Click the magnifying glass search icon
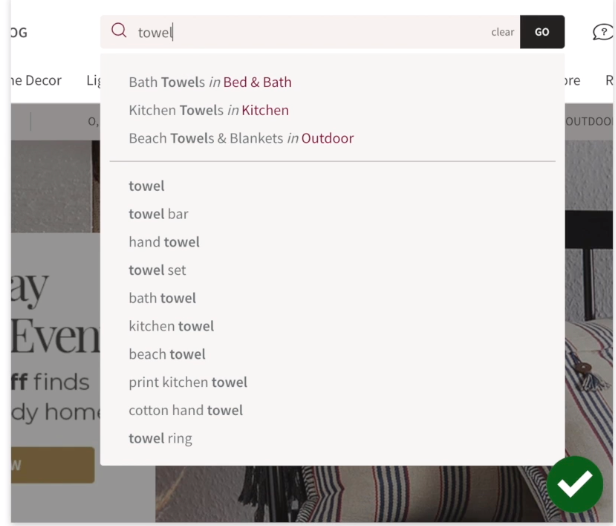 point(119,30)
